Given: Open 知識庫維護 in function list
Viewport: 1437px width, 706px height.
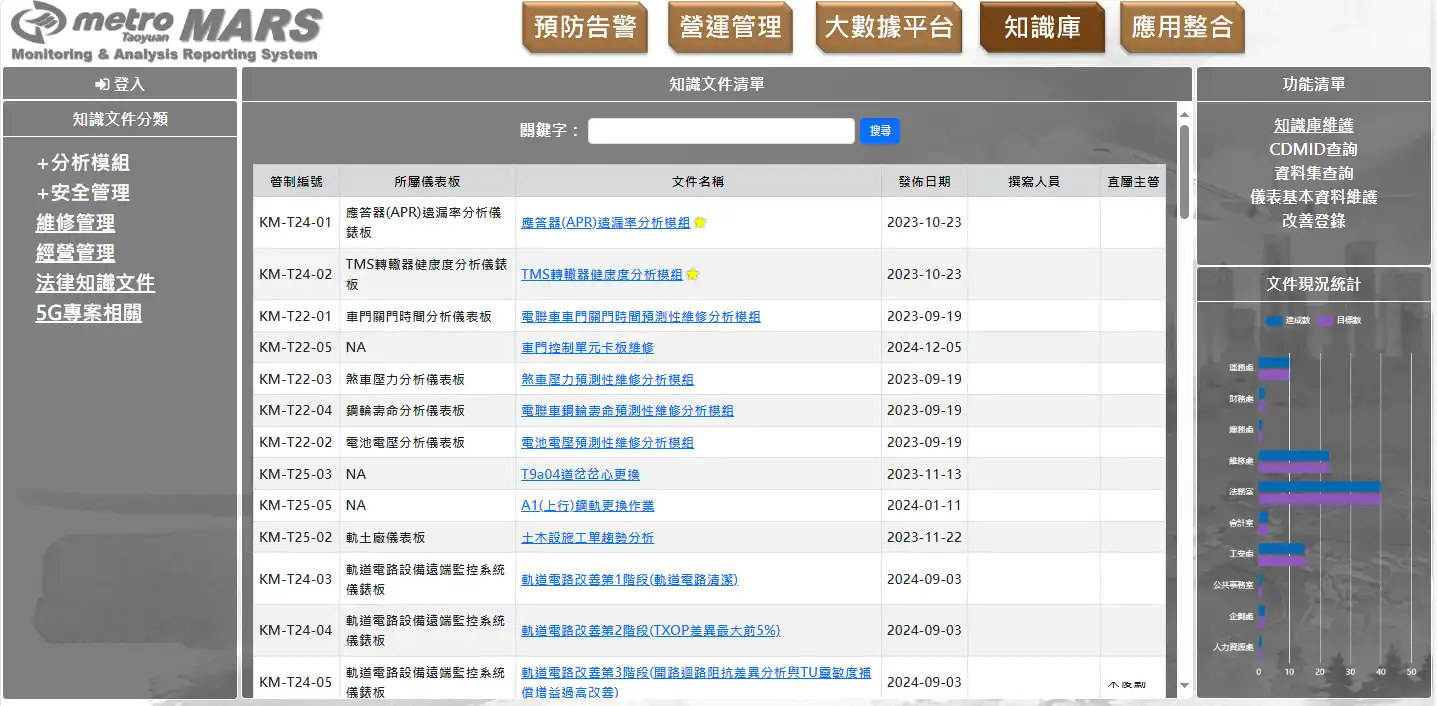Looking at the screenshot, I should click(x=1313, y=126).
